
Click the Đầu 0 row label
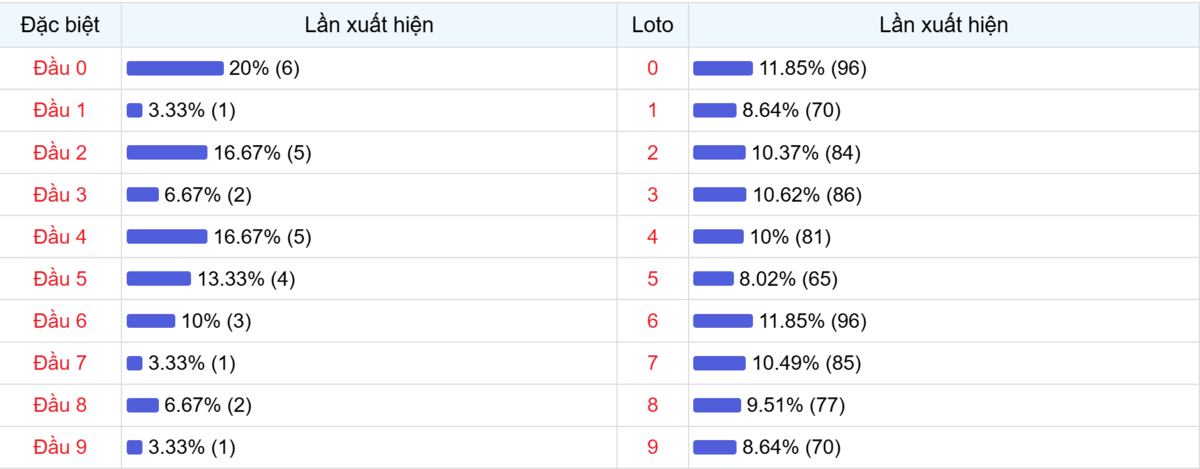tap(60, 68)
